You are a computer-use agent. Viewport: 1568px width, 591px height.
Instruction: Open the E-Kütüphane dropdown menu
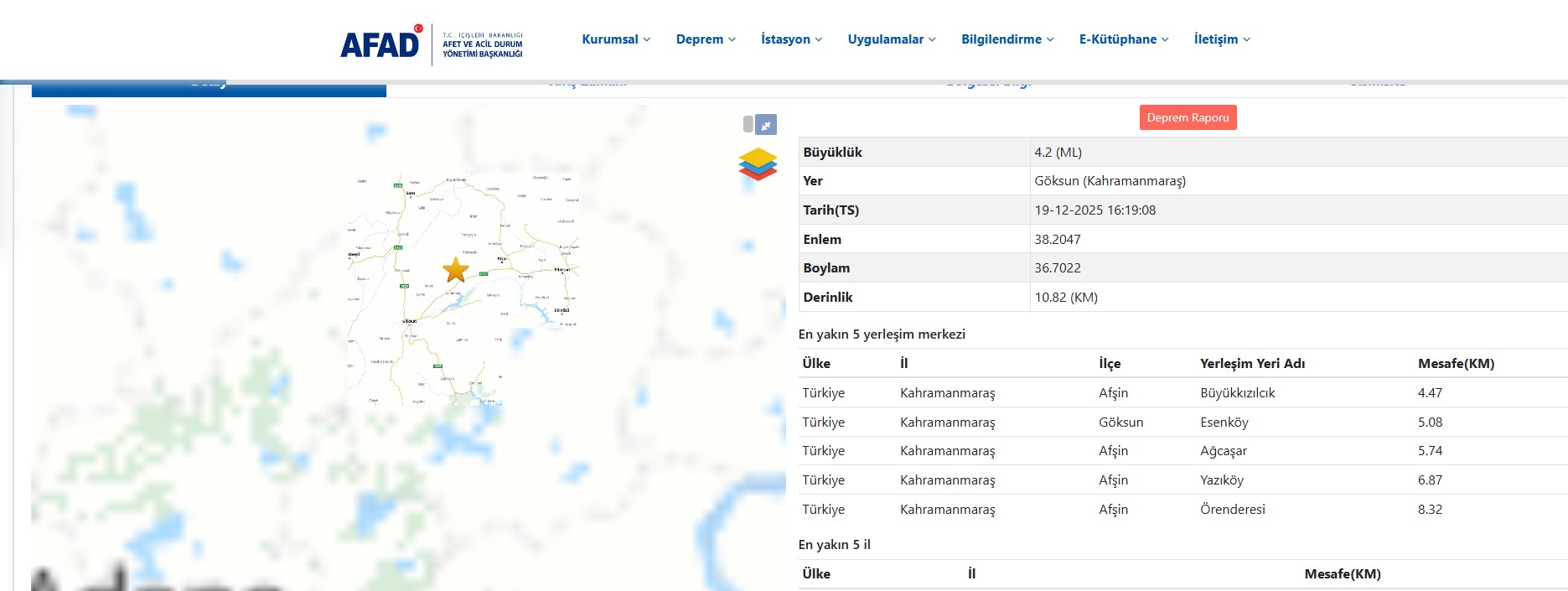pyautogui.click(x=1124, y=39)
